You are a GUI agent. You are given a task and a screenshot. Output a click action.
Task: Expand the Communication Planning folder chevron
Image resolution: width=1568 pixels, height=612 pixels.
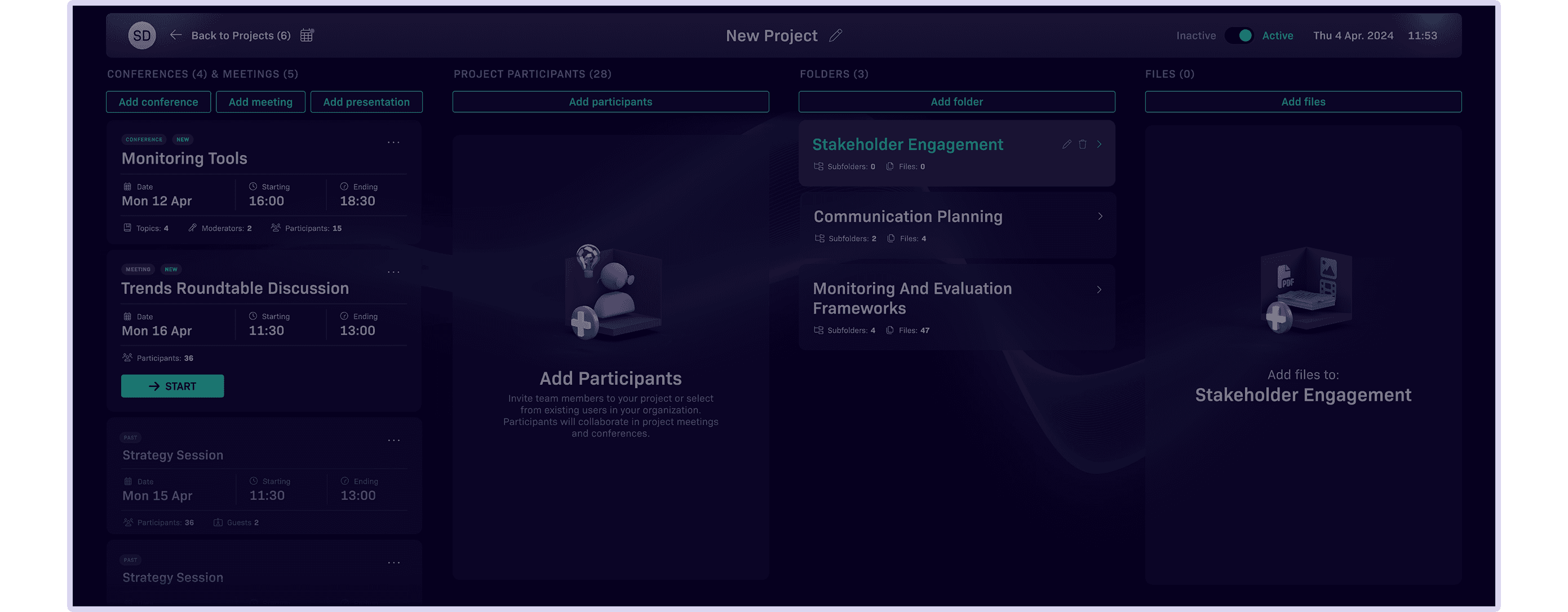click(1100, 216)
